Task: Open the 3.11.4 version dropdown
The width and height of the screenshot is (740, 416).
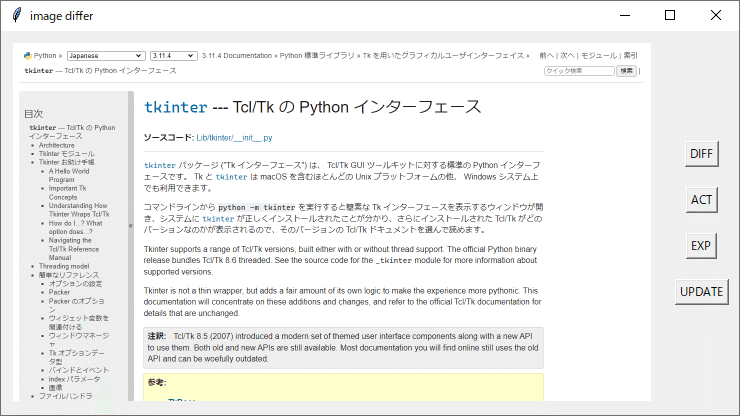Action: (173, 56)
